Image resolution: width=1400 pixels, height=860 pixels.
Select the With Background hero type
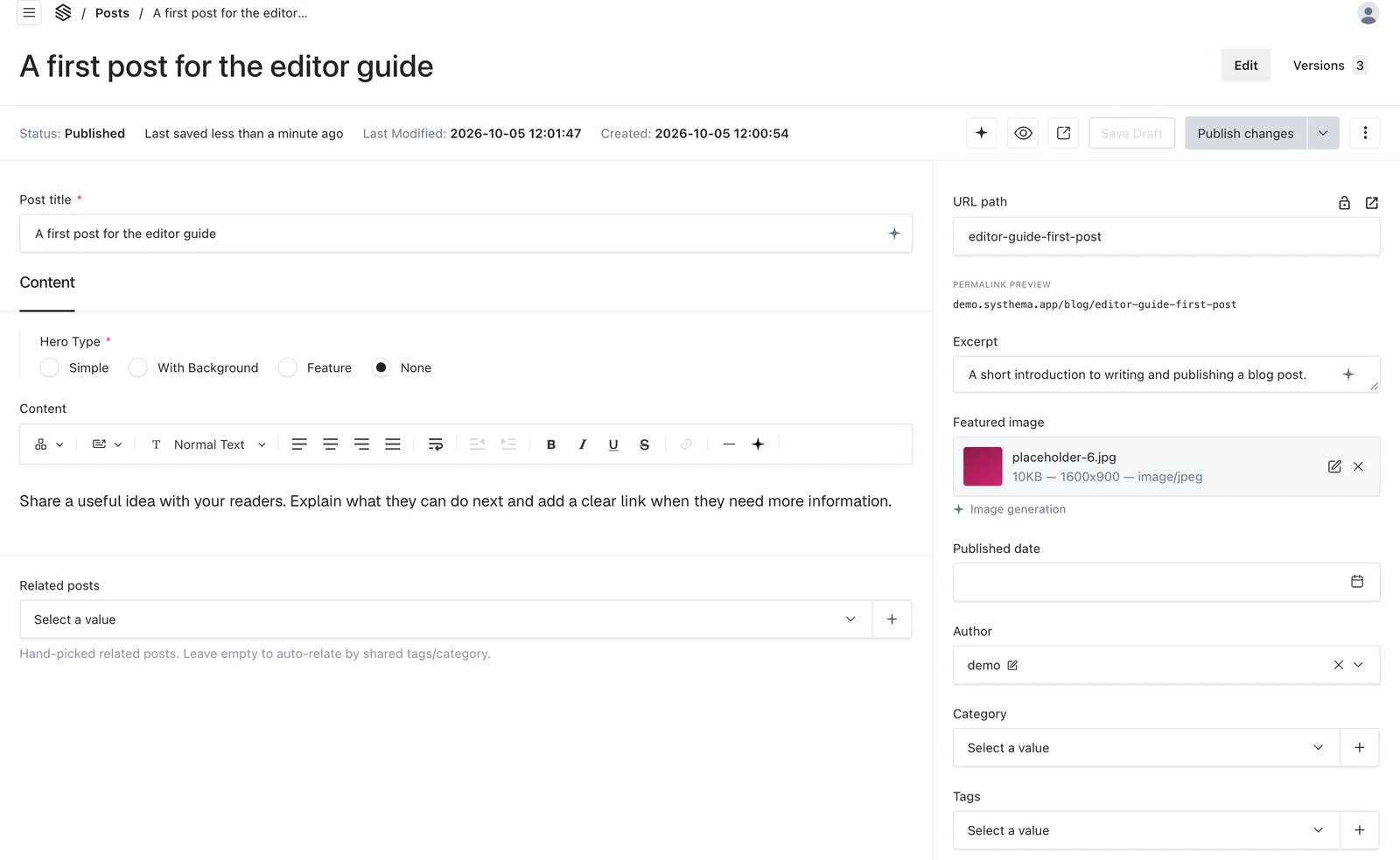pos(138,367)
